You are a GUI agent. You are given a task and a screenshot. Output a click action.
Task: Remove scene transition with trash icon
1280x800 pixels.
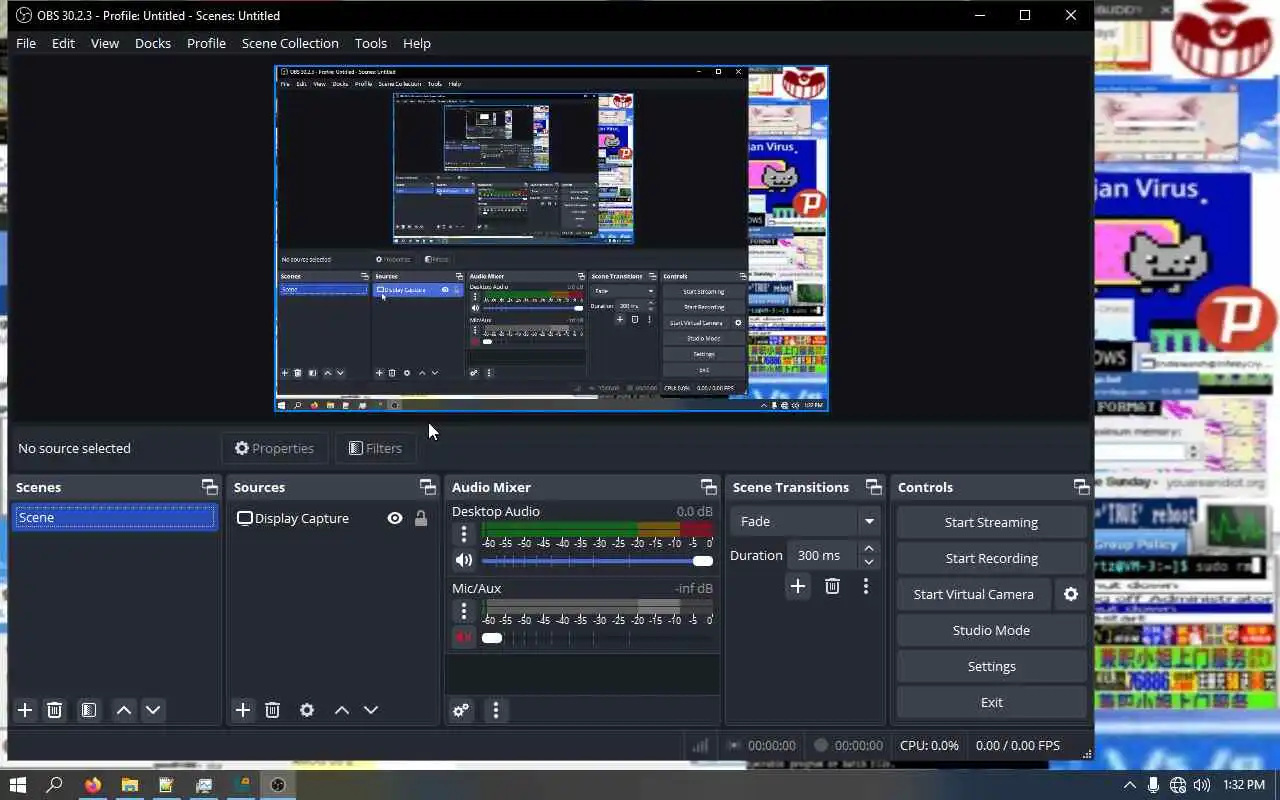(832, 586)
